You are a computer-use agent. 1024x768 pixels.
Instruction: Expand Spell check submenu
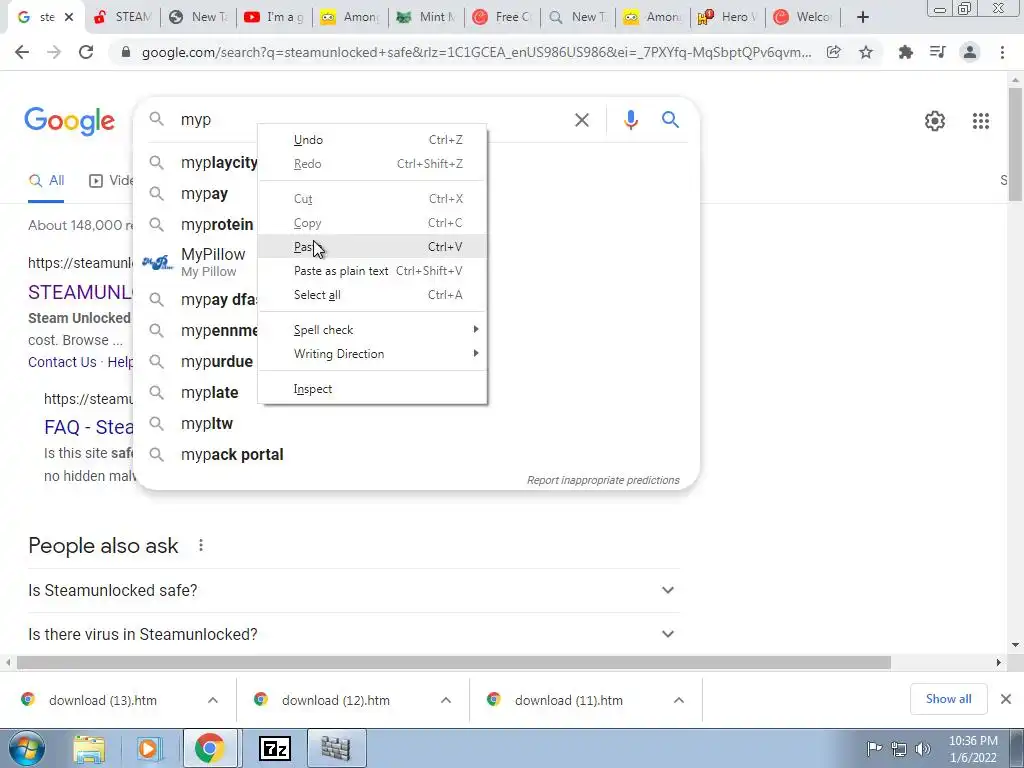[x=372, y=330]
